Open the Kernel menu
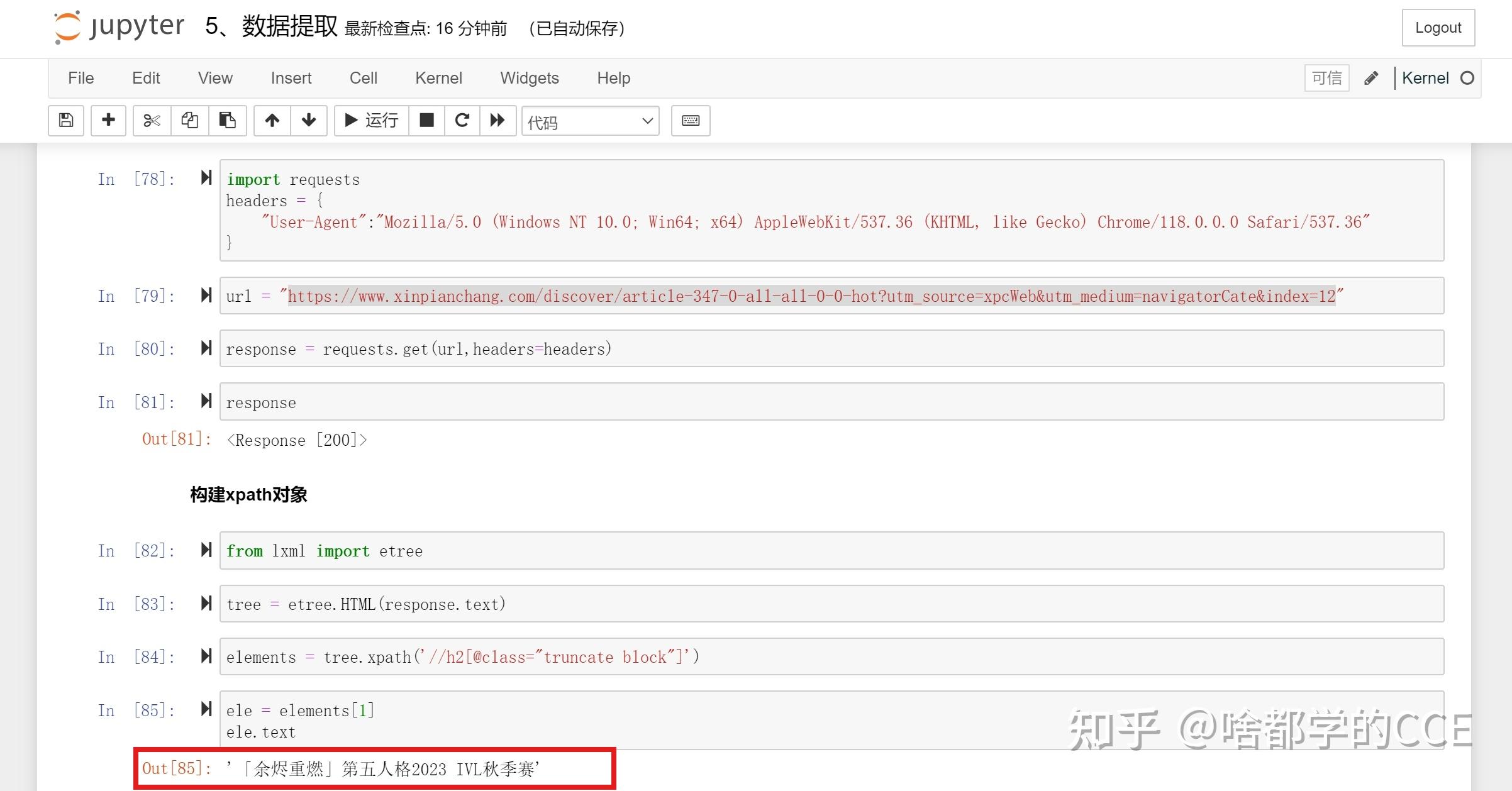This screenshot has width=1512, height=791. click(x=438, y=78)
